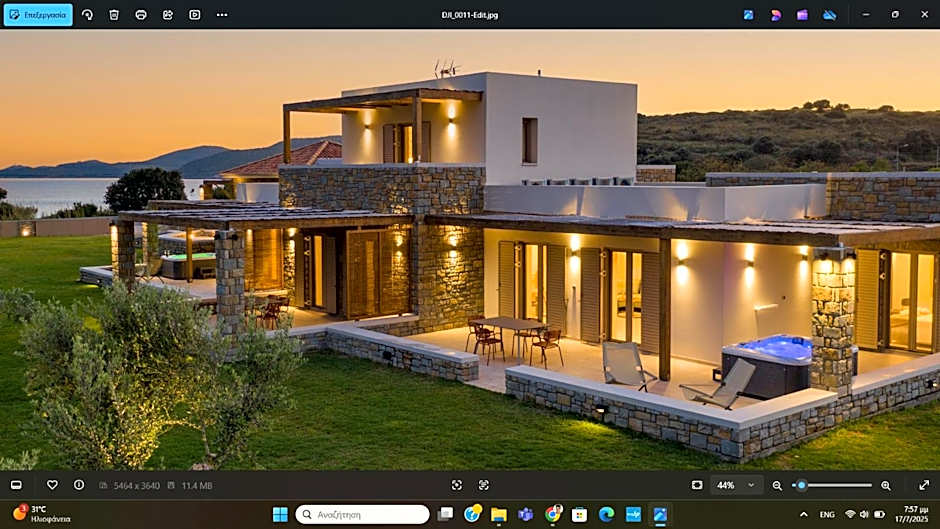Open the weather widget showing 31°C
940x529 pixels.
(42, 514)
